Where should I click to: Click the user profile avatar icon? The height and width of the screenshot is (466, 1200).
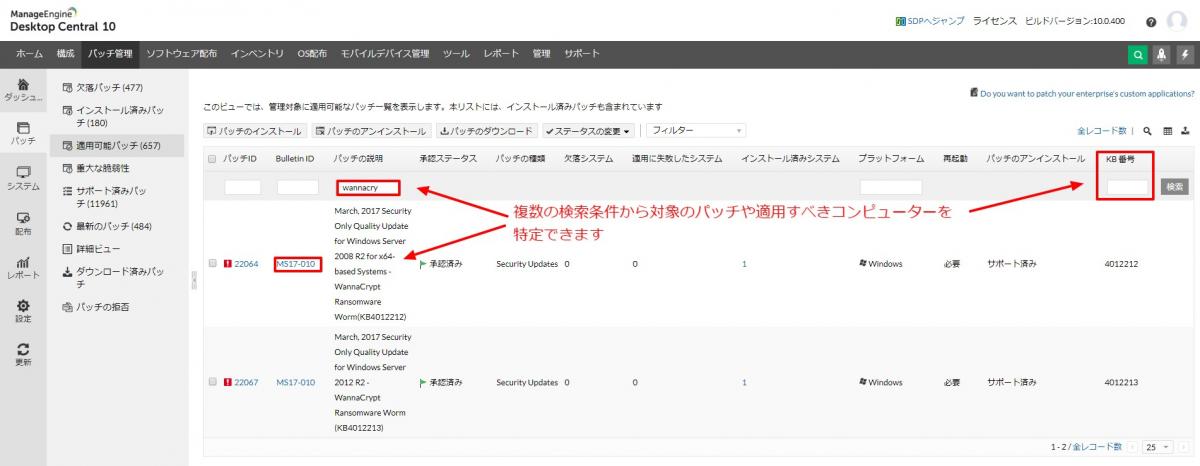point(1177,22)
